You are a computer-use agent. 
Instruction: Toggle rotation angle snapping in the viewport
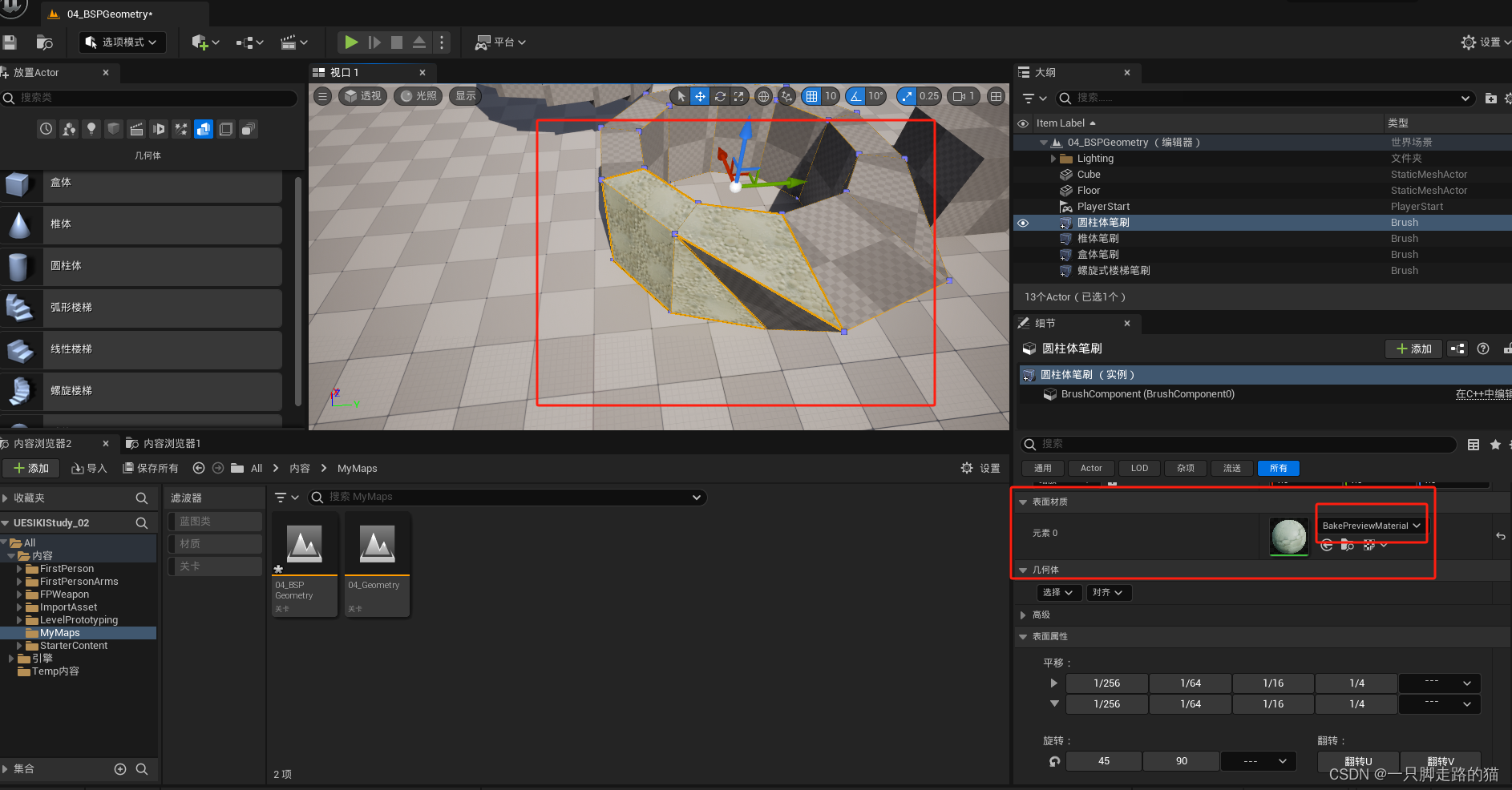tap(855, 96)
